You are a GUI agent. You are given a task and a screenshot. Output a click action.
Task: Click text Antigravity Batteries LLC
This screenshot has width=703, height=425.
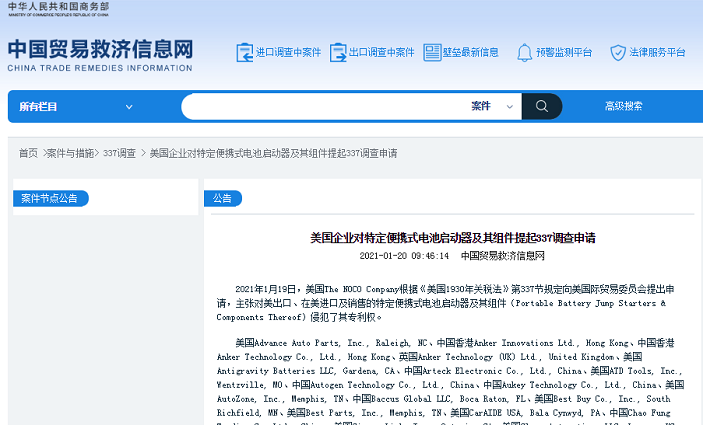click(275, 371)
